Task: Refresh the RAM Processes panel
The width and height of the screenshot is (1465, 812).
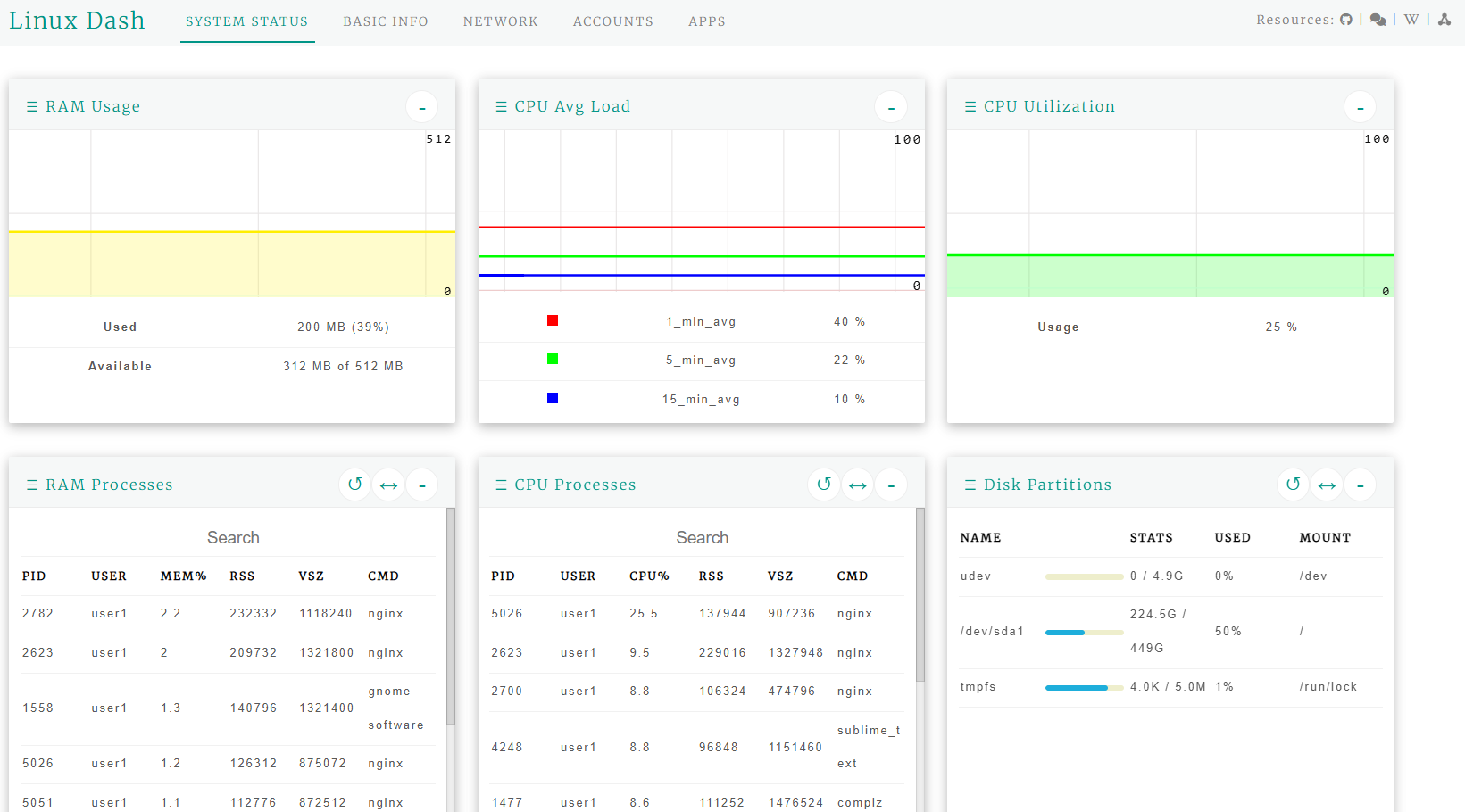Action: pyautogui.click(x=355, y=485)
